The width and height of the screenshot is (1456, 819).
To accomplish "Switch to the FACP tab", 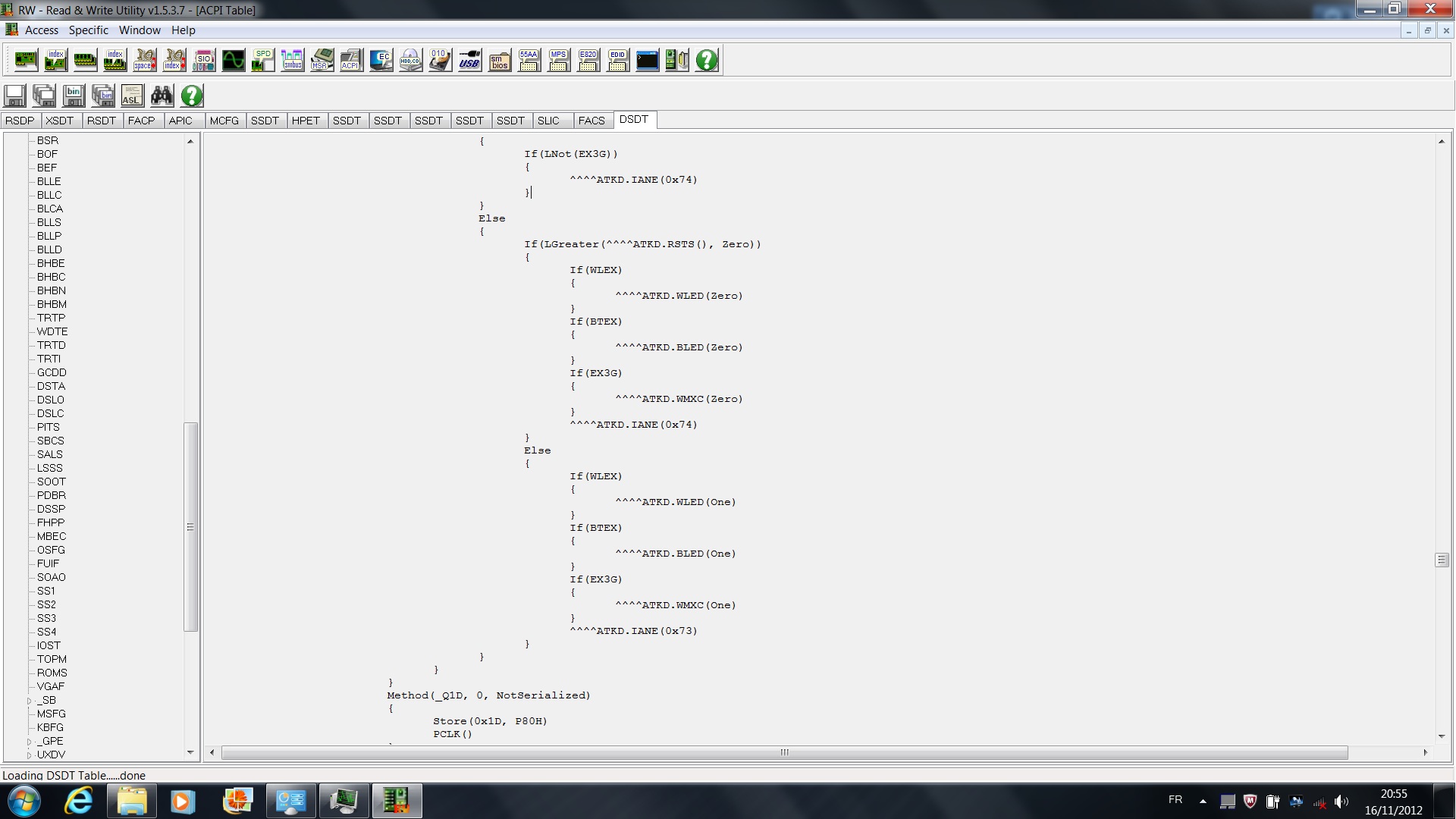I will pos(141,121).
